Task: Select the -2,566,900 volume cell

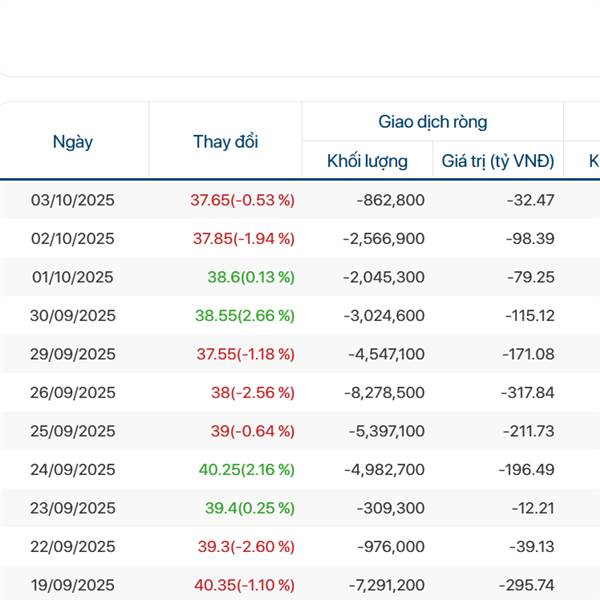Action: click(383, 238)
